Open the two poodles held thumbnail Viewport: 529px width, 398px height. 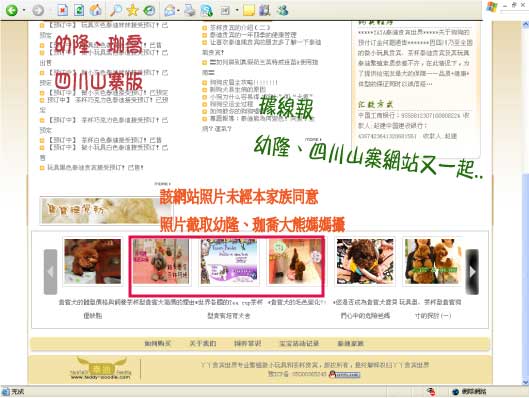coord(433,261)
